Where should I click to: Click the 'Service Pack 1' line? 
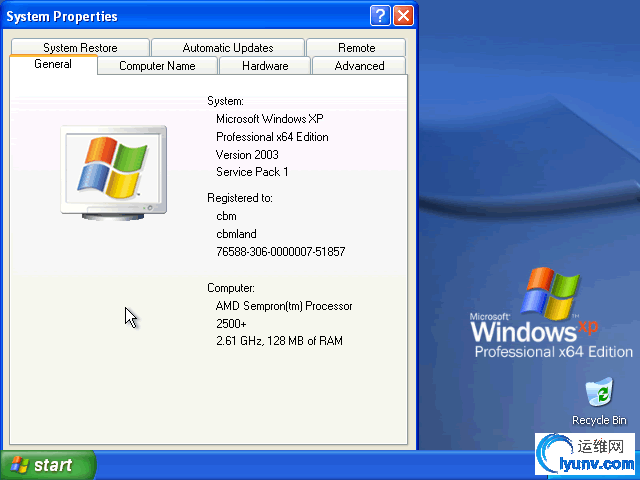[252, 172]
